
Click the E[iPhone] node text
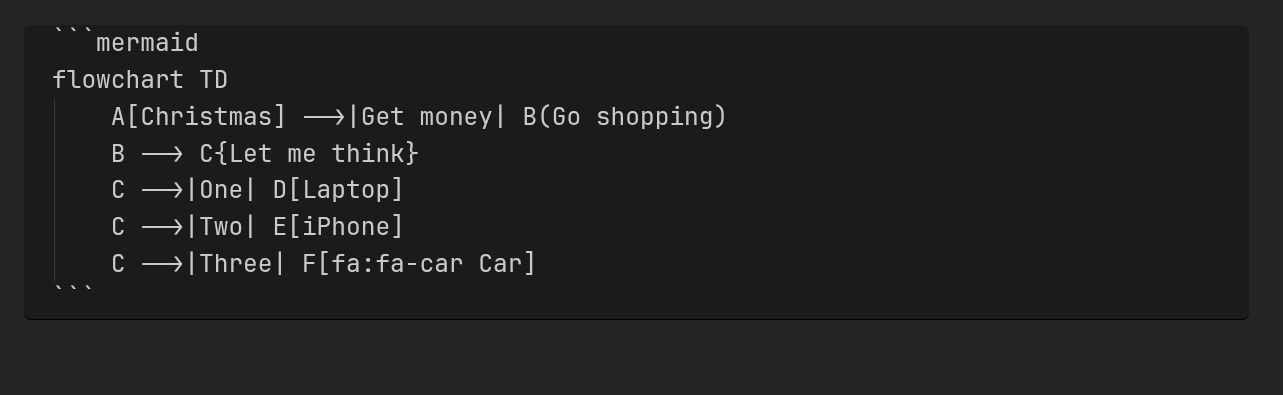338,227
